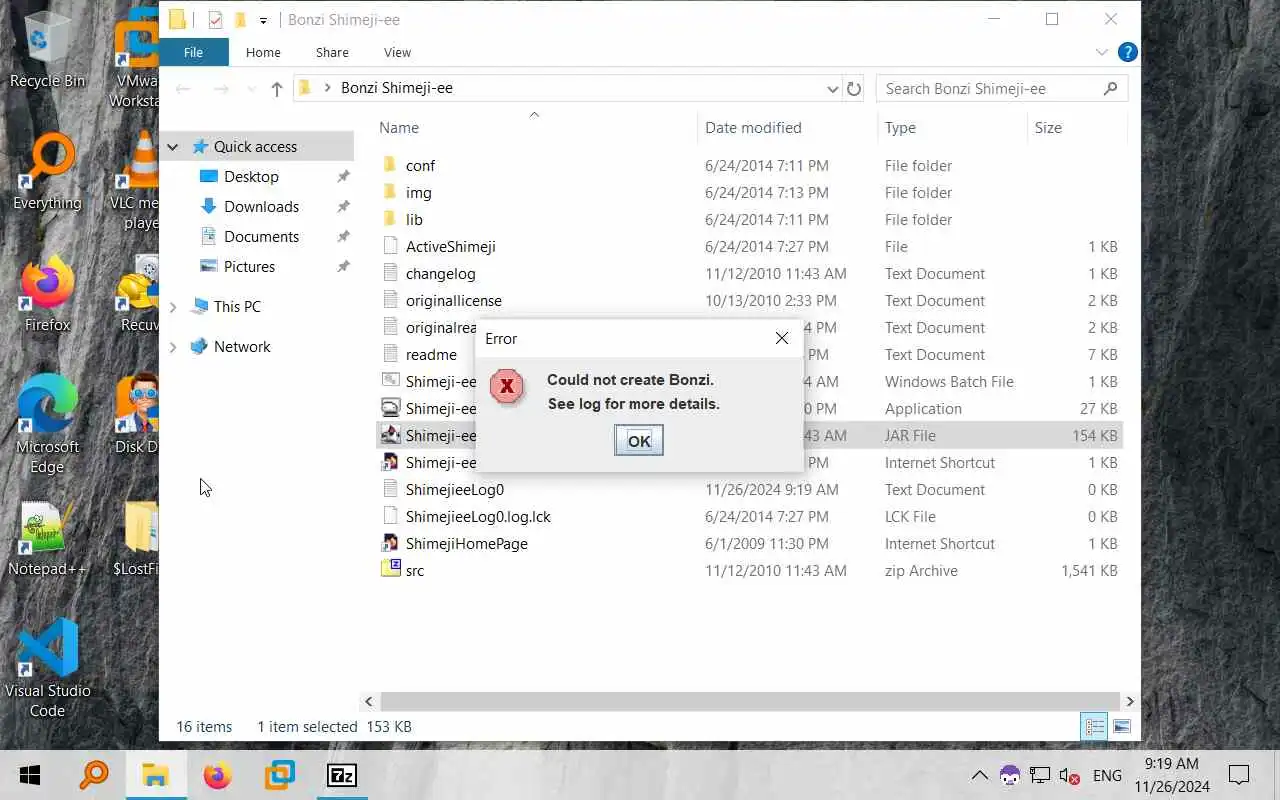Screen dimensions: 1280x800
Task: Select the ShimejiHomePage internet shortcut
Action: tap(466, 543)
